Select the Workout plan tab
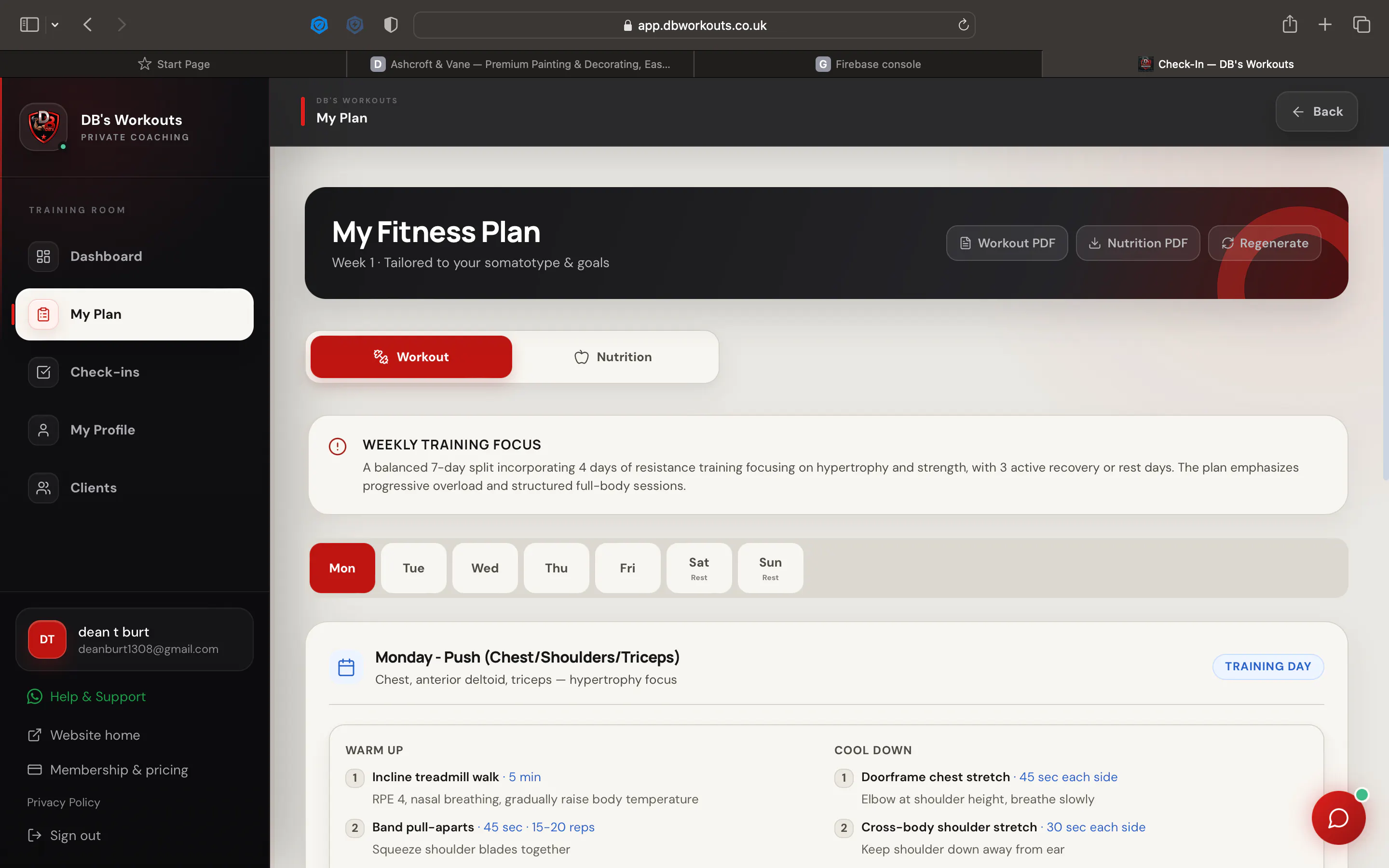1389x868 pixels. point(411,357)
